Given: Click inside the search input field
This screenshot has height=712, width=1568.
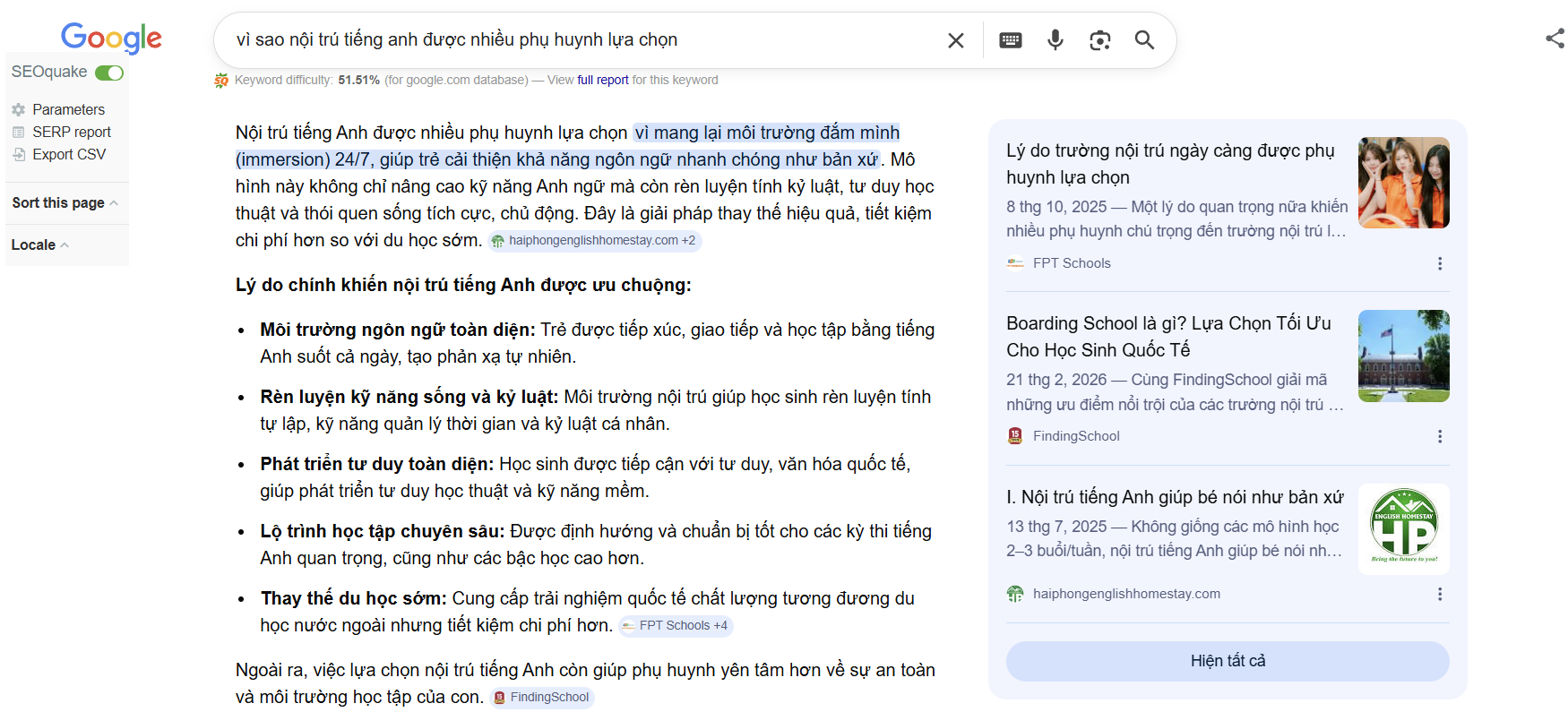Looking at the screenshot, I should click(582, 40).
